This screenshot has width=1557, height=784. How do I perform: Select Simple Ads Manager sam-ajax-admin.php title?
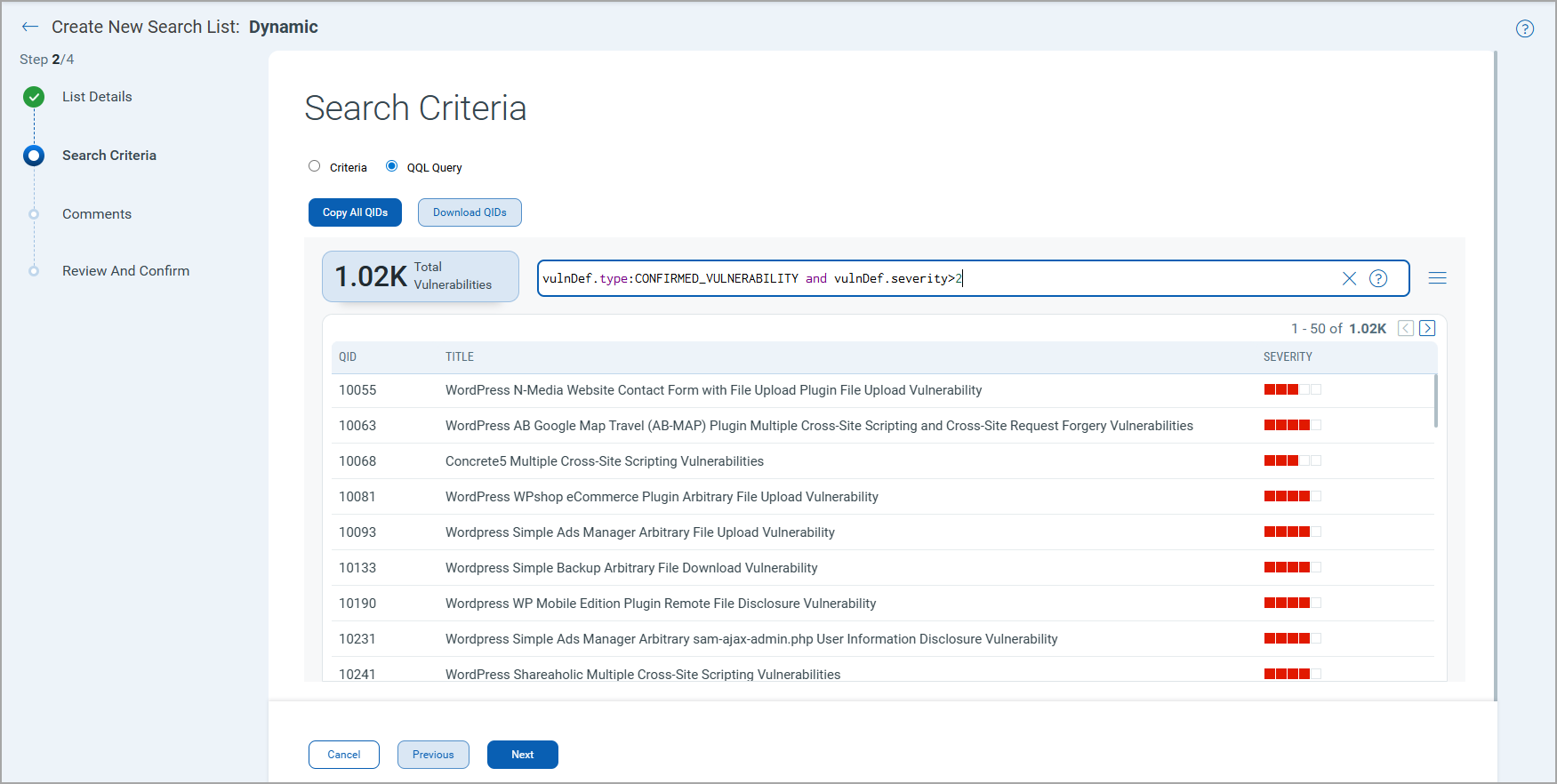(x=751, y=639)
